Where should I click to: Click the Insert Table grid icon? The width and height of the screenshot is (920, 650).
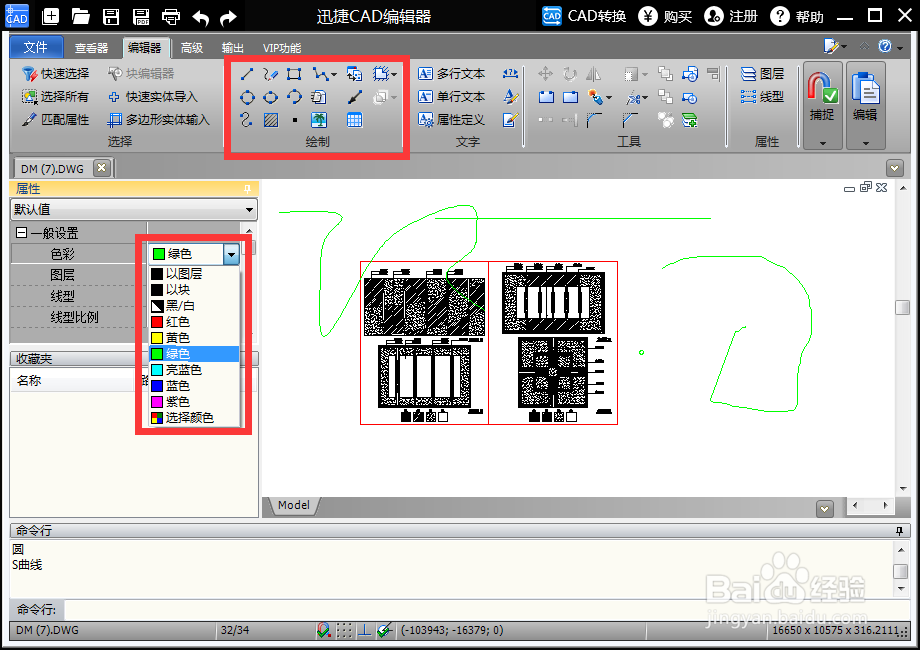(x=354, y=120)
